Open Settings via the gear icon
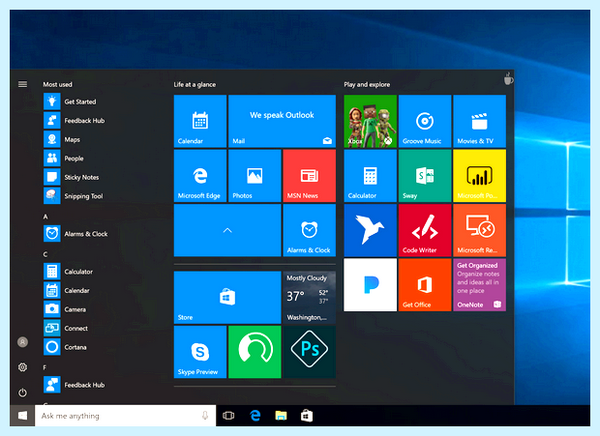This screenshot has width=600, height=436. tap(23, 367)
